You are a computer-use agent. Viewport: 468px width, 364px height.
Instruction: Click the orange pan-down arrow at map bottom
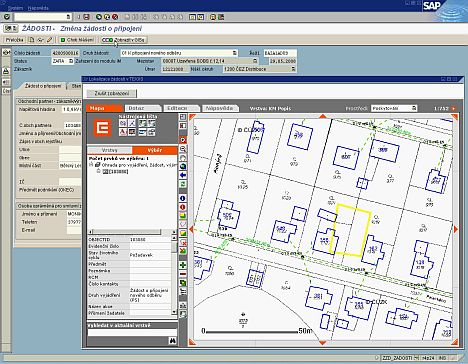322,342
